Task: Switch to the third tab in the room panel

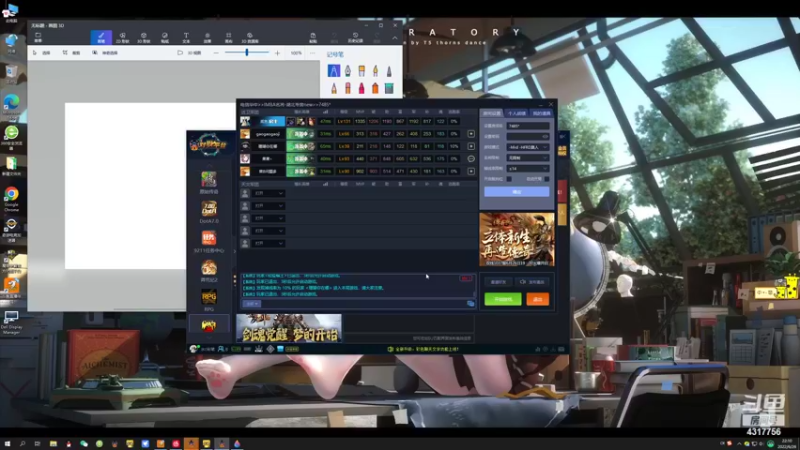Action: (x=541, y=113)
